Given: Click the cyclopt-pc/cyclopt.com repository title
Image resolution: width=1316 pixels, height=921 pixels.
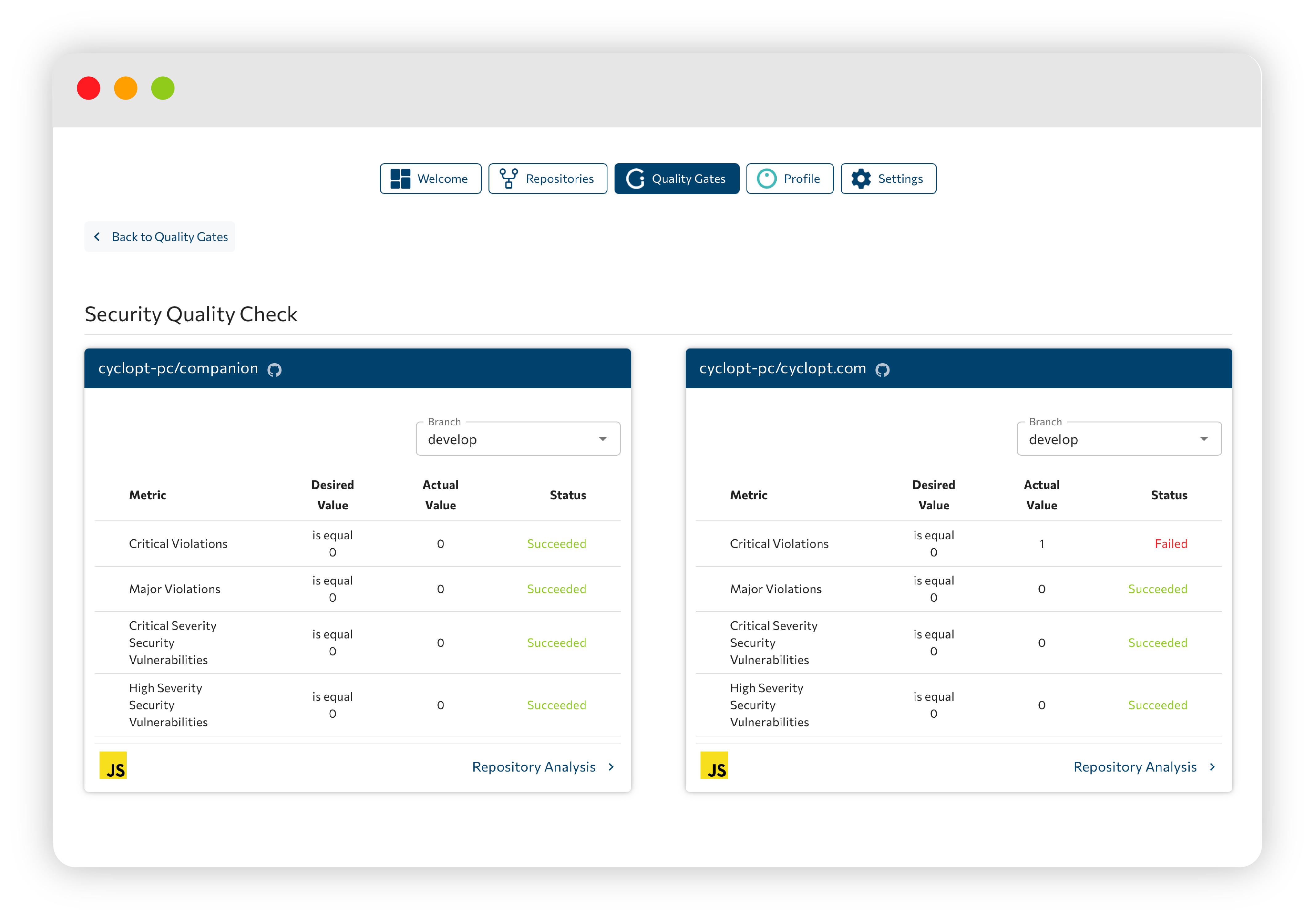Looking at the screenshot, I should (783, 368).
